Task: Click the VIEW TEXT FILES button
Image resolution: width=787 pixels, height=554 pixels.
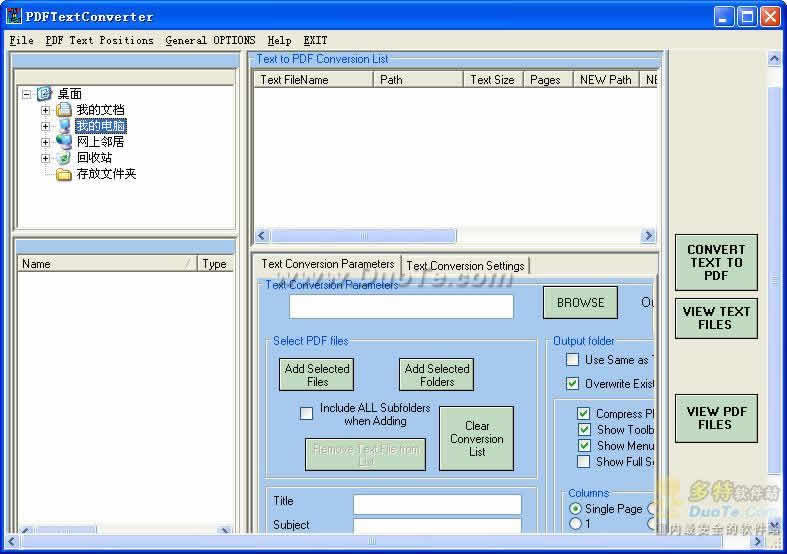Action: coord(716,318)
